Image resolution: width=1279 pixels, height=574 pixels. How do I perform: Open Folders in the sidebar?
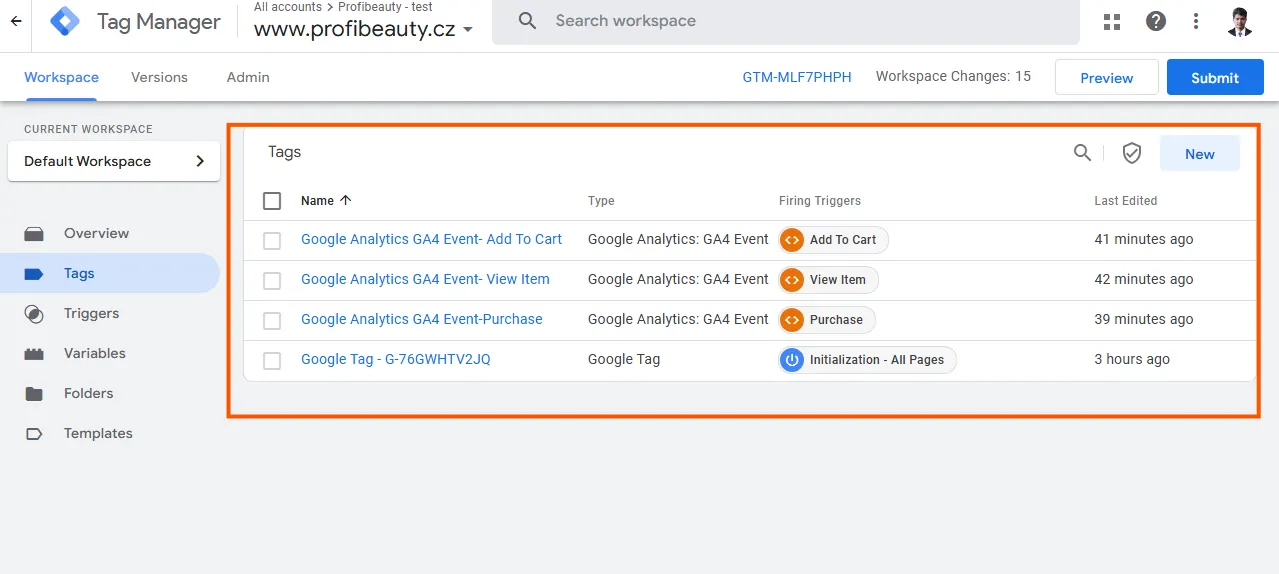[x=110, y=394]
